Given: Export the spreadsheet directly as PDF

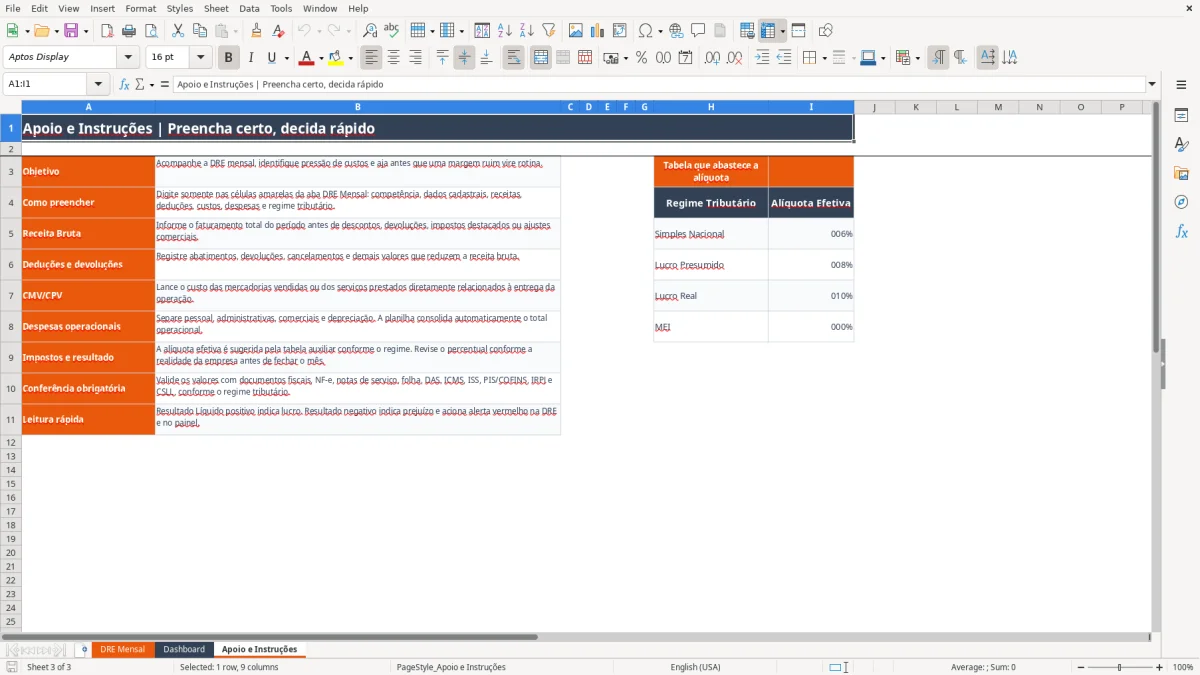Looking at the screenshot, I should point(107,31).
